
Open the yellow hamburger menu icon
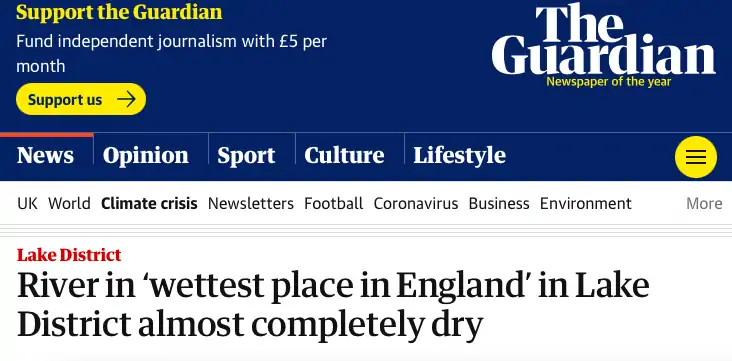(x=696, y=157)
